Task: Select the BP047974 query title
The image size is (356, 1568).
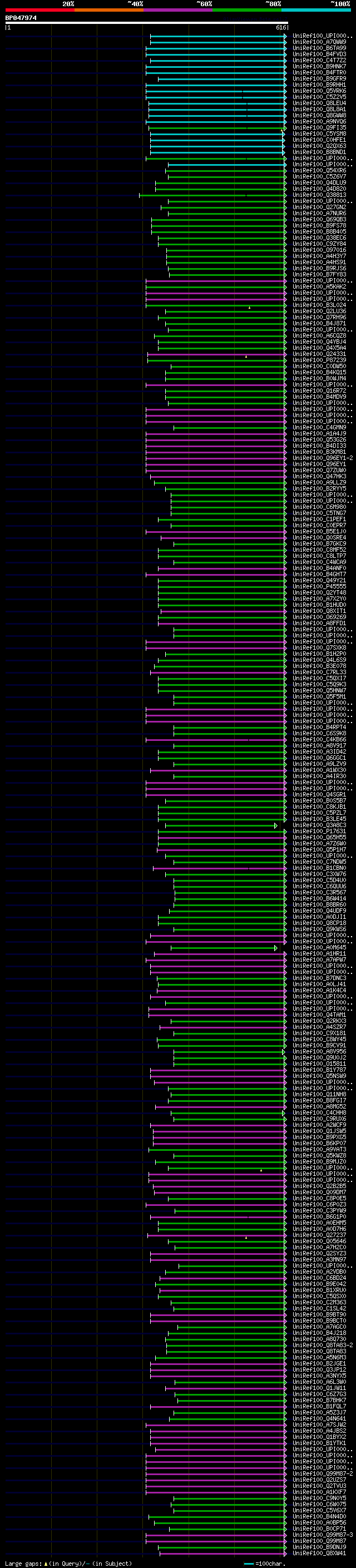Action: coord(21,18)
